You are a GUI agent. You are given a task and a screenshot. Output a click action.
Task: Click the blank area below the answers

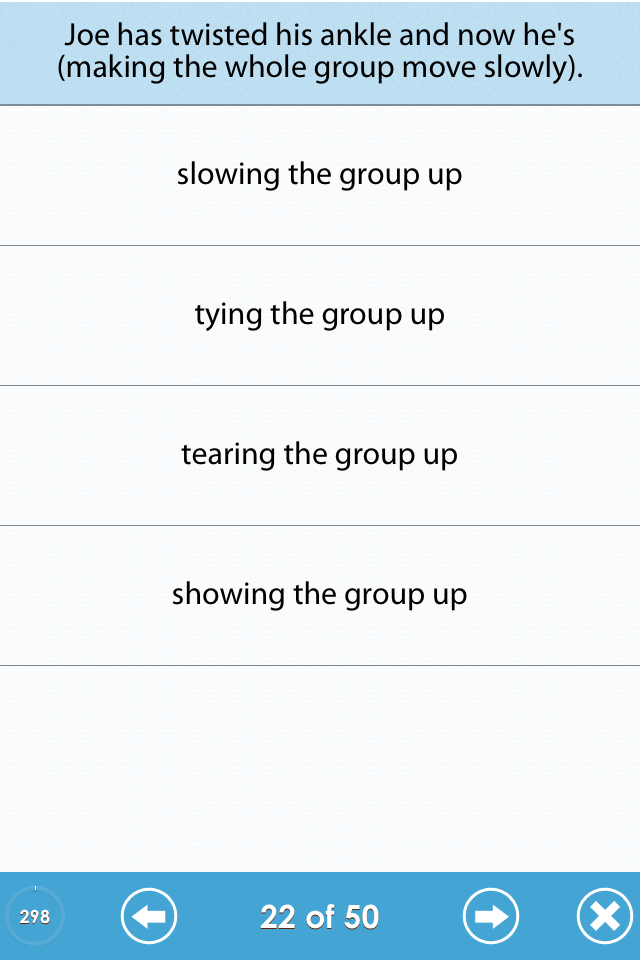pyautogui.click(x=320, y=768)
